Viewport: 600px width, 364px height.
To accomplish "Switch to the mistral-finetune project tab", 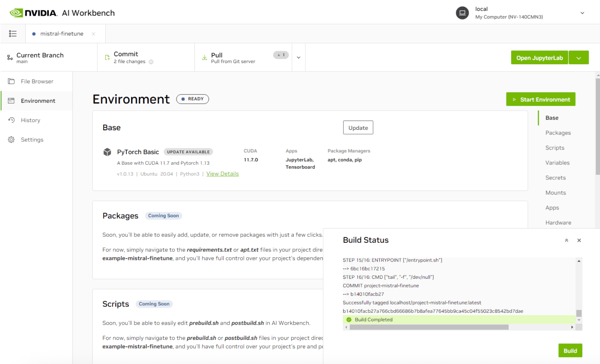I will (x=62, y=34).
